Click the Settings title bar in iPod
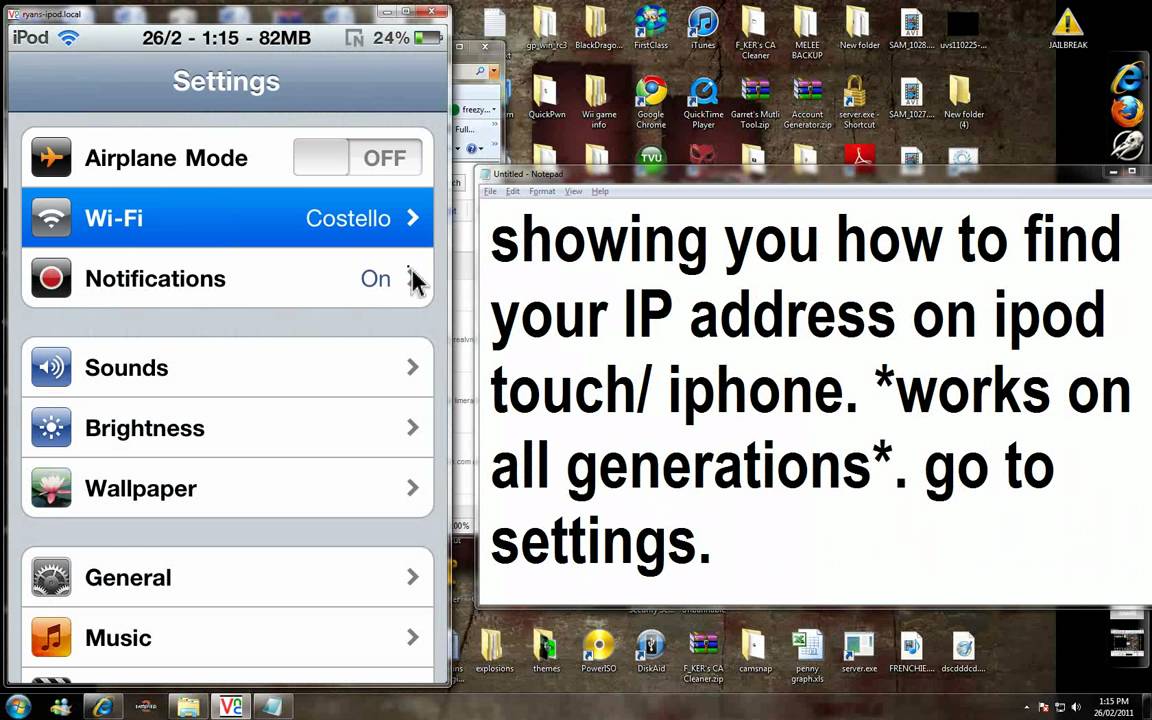1152x720 pixels. coord(228,81)
